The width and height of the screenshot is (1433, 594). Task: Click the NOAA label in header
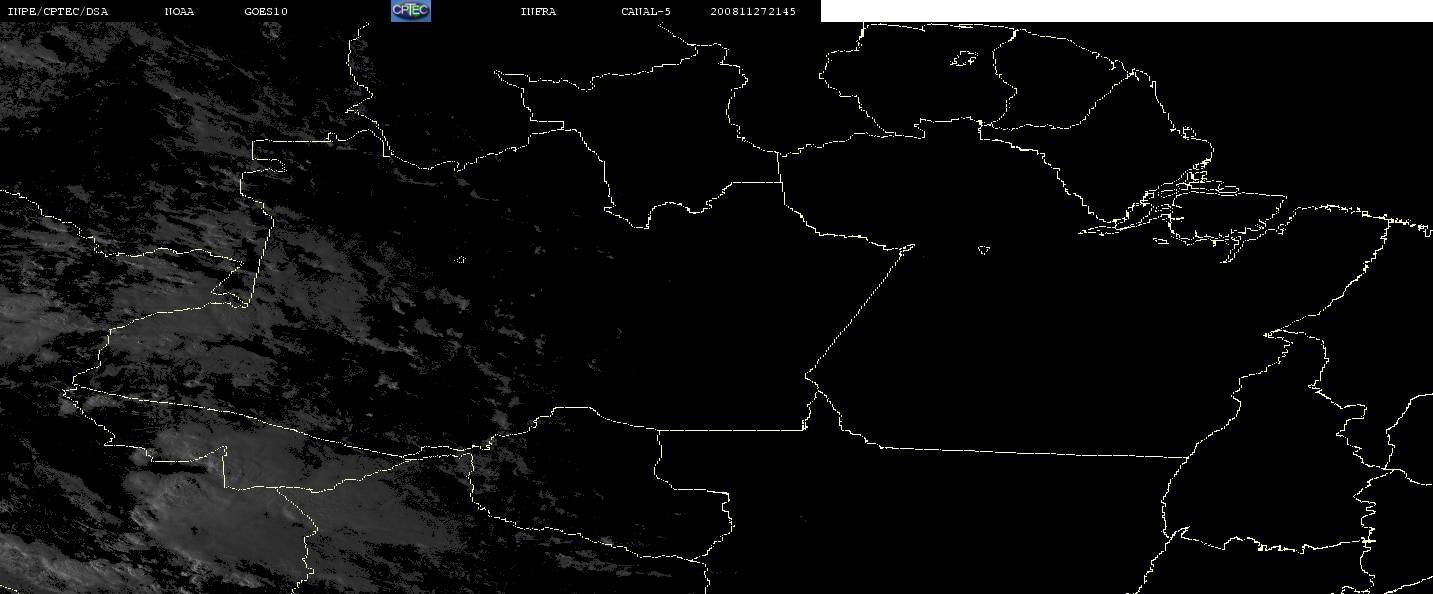[180, 12]
